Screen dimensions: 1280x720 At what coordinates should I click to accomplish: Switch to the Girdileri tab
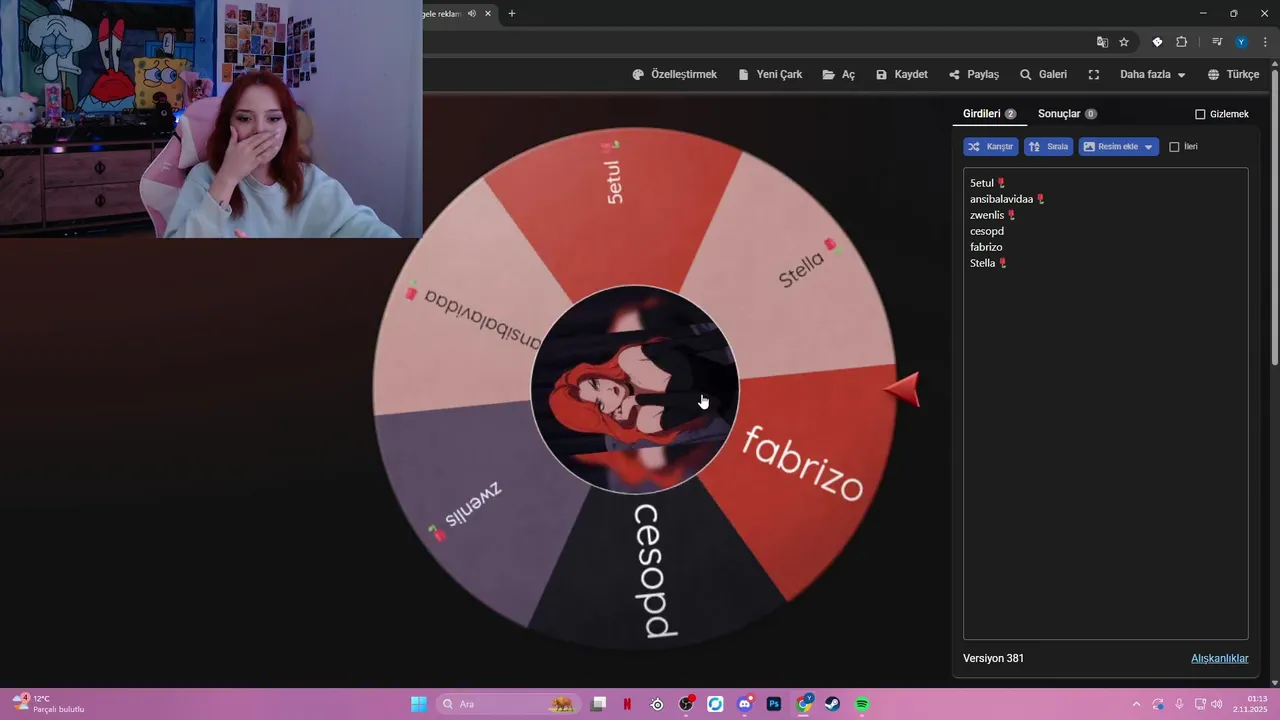tap(989, 114)
